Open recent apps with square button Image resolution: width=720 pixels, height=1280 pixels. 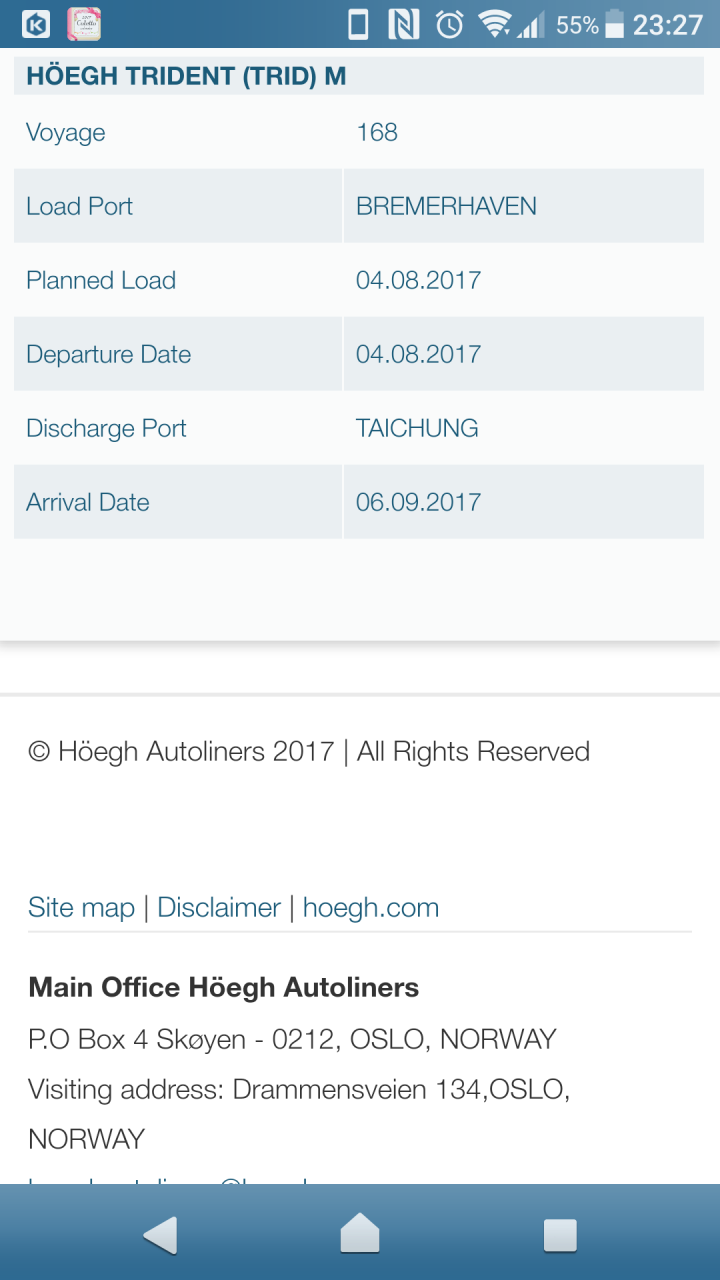point(560,1235)
